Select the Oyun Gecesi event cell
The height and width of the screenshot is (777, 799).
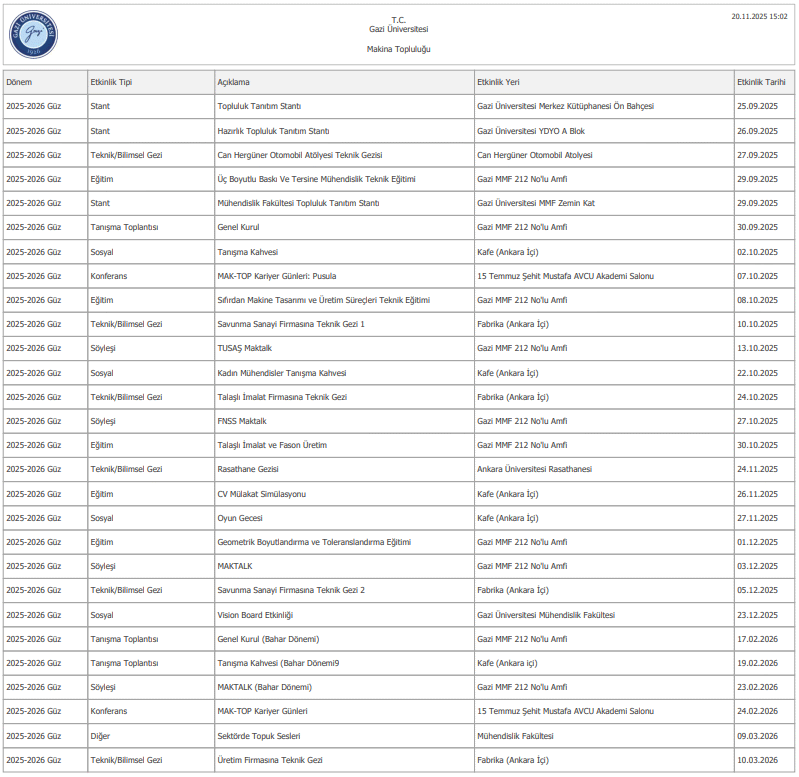point(240,518)
